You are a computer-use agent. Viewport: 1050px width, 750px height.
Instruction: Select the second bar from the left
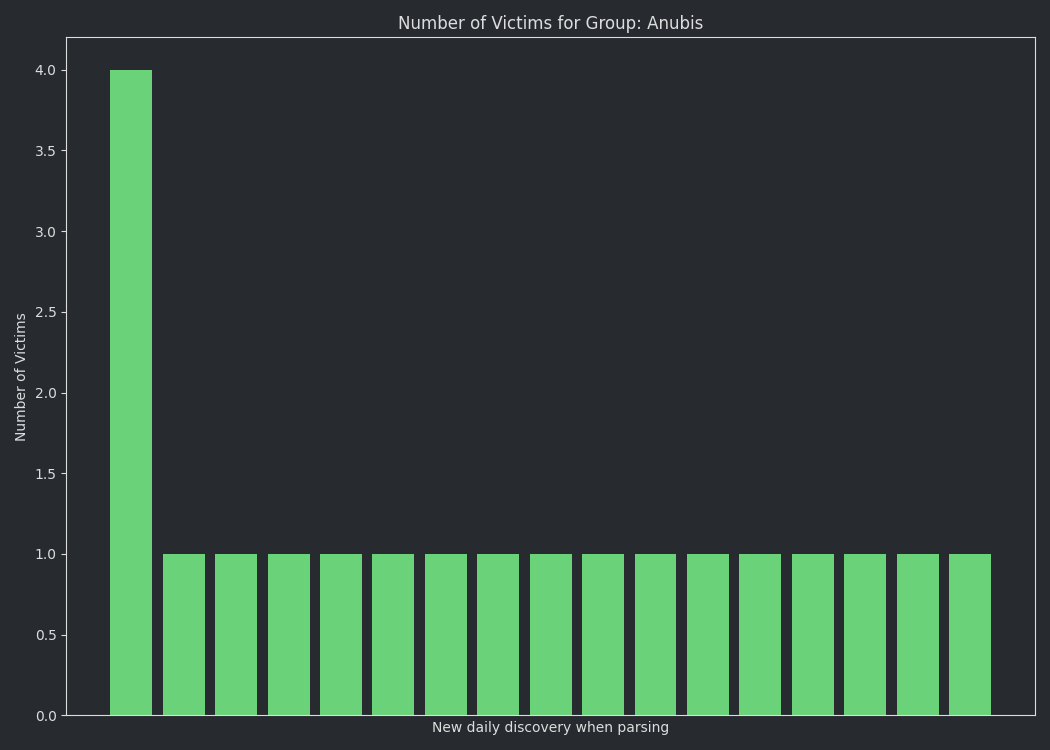(184, 634)
